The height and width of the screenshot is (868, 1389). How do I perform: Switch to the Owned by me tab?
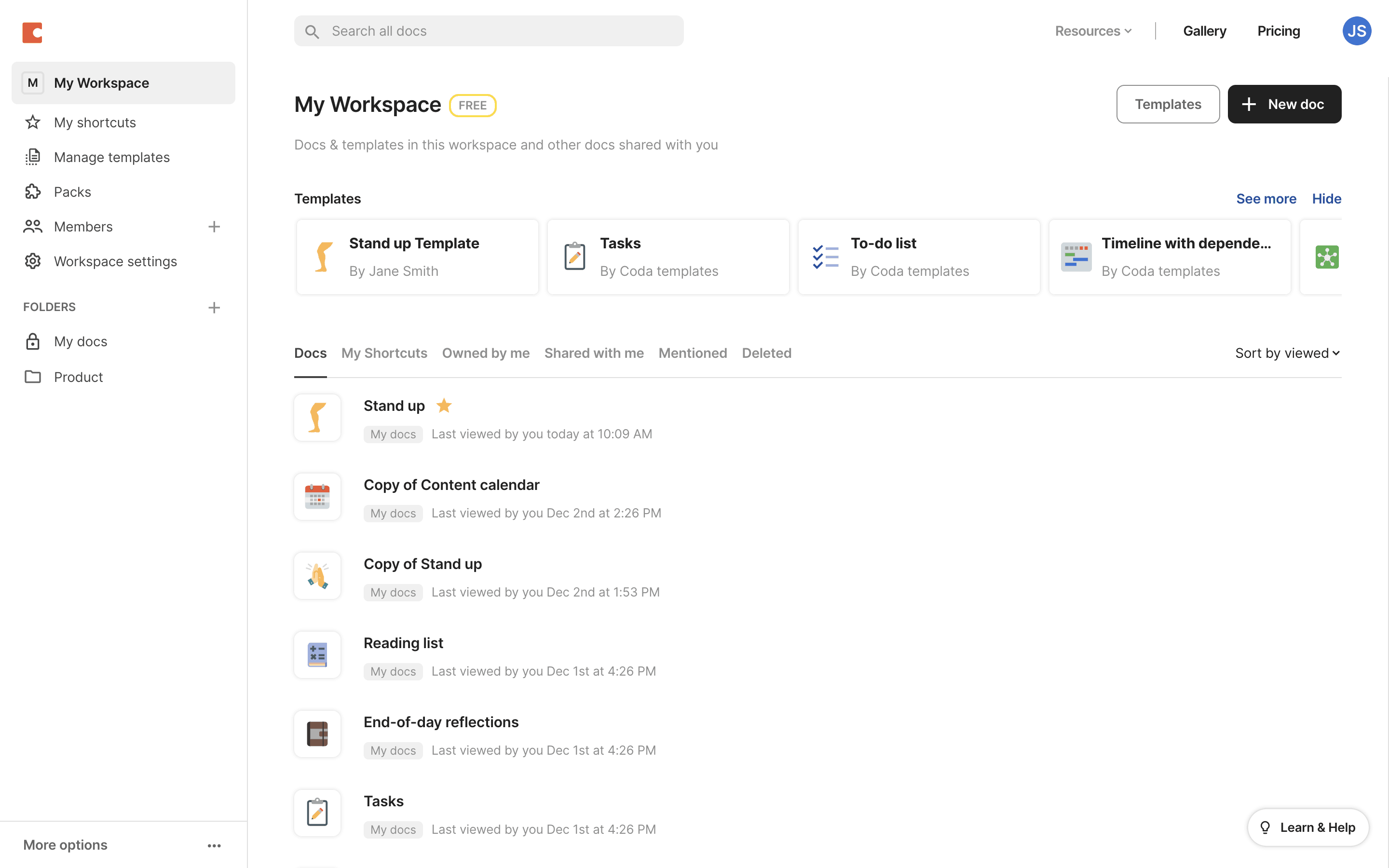coord(486,353)
